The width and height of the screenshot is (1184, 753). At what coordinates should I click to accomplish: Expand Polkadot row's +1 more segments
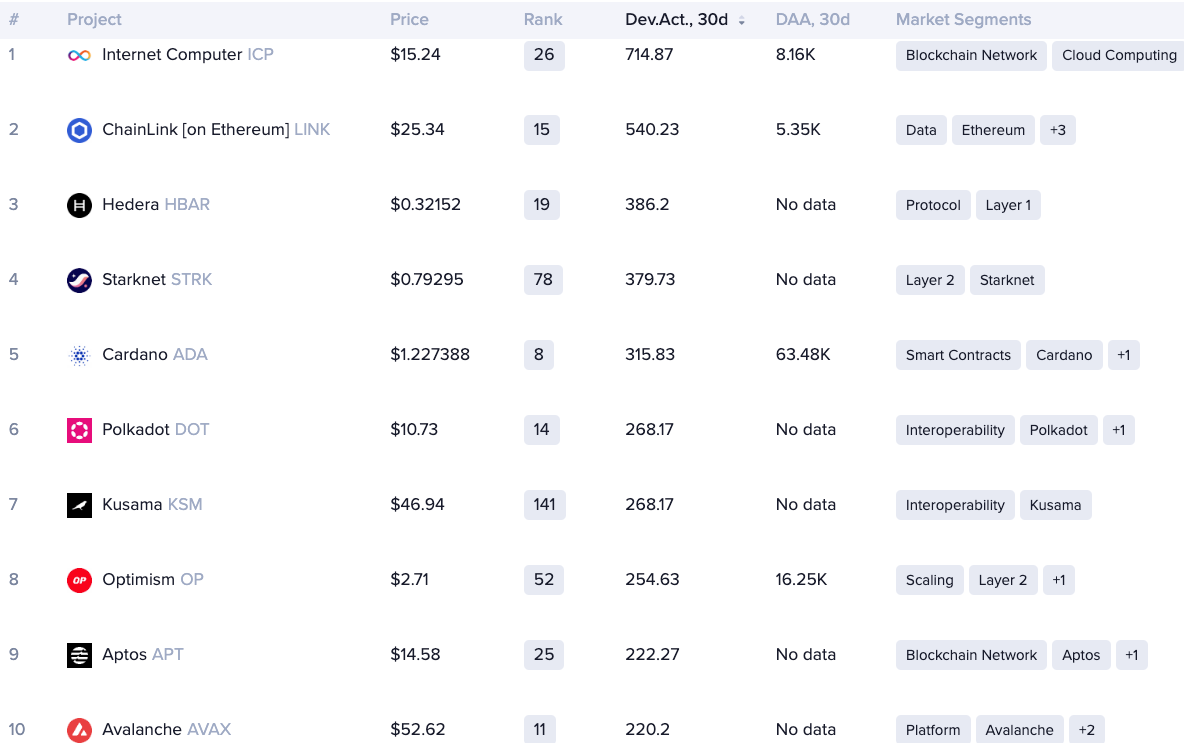pyautogui.click(x=1118, y=430)
